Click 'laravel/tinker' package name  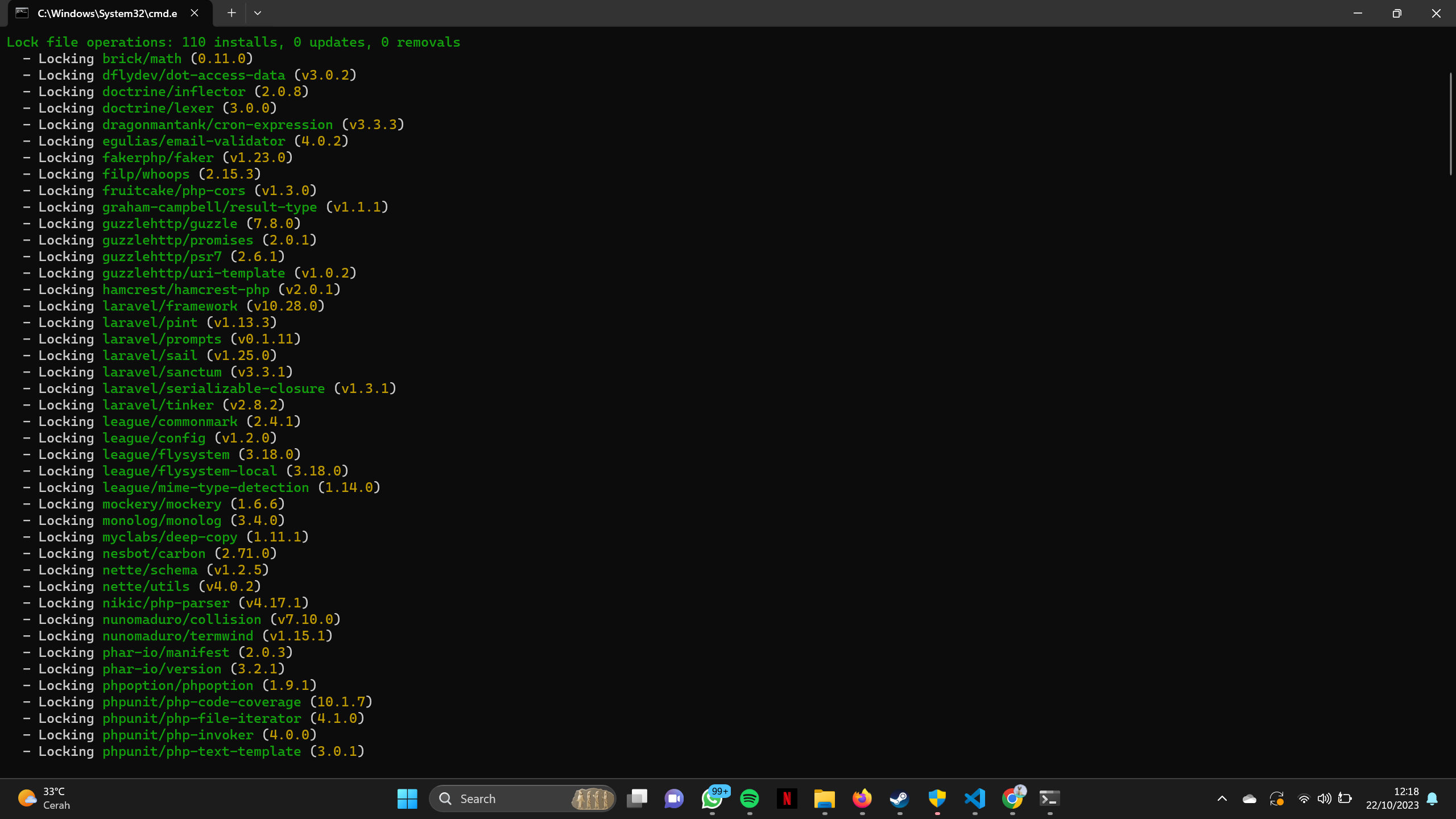[x=158, y=405]
